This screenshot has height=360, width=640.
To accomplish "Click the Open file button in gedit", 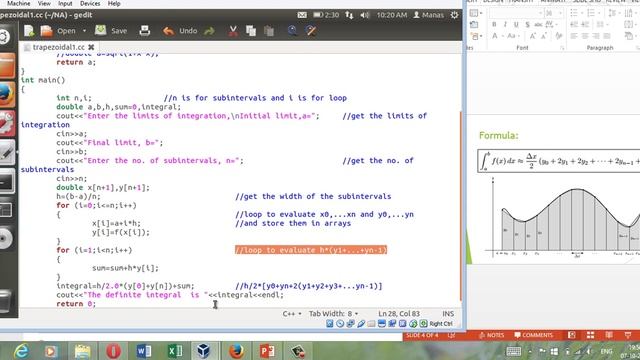I will click(x=58, y=31).
